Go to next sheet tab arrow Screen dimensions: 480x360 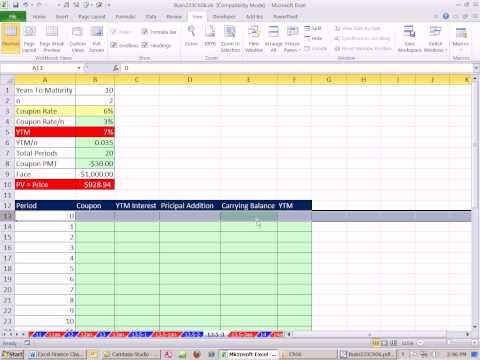click(18, 334)
